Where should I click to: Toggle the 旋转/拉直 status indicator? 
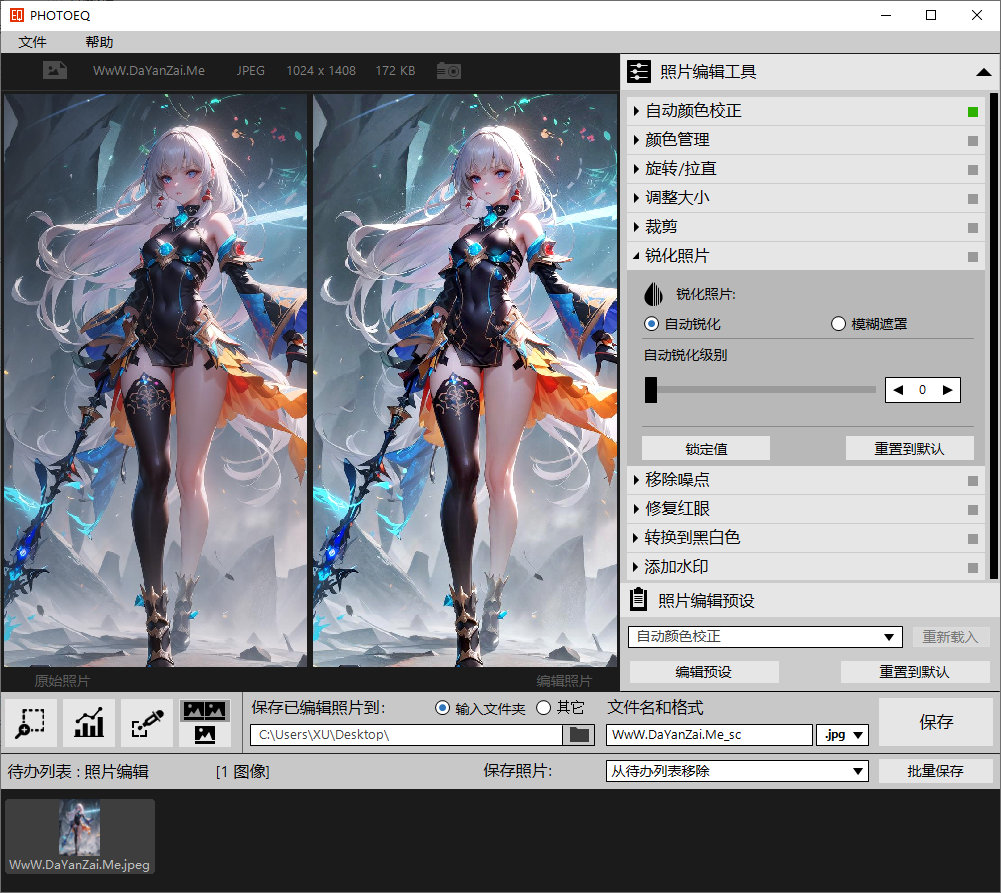(972, 170)
